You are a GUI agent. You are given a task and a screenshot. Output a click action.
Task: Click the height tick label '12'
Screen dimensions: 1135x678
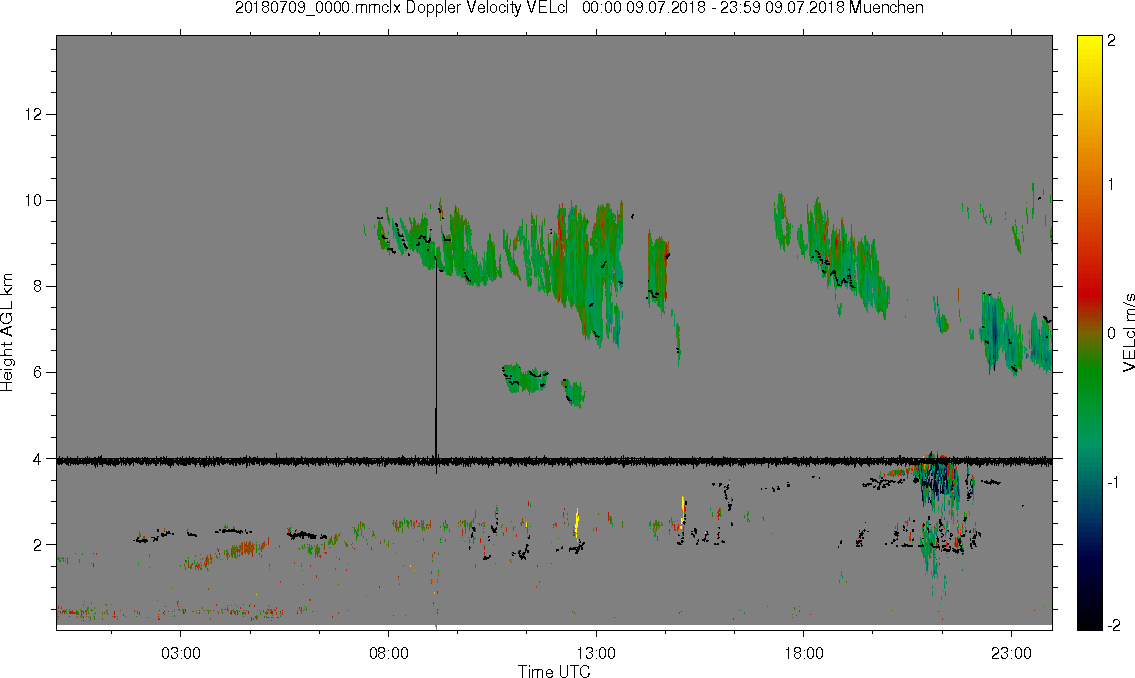click(33, 114)
